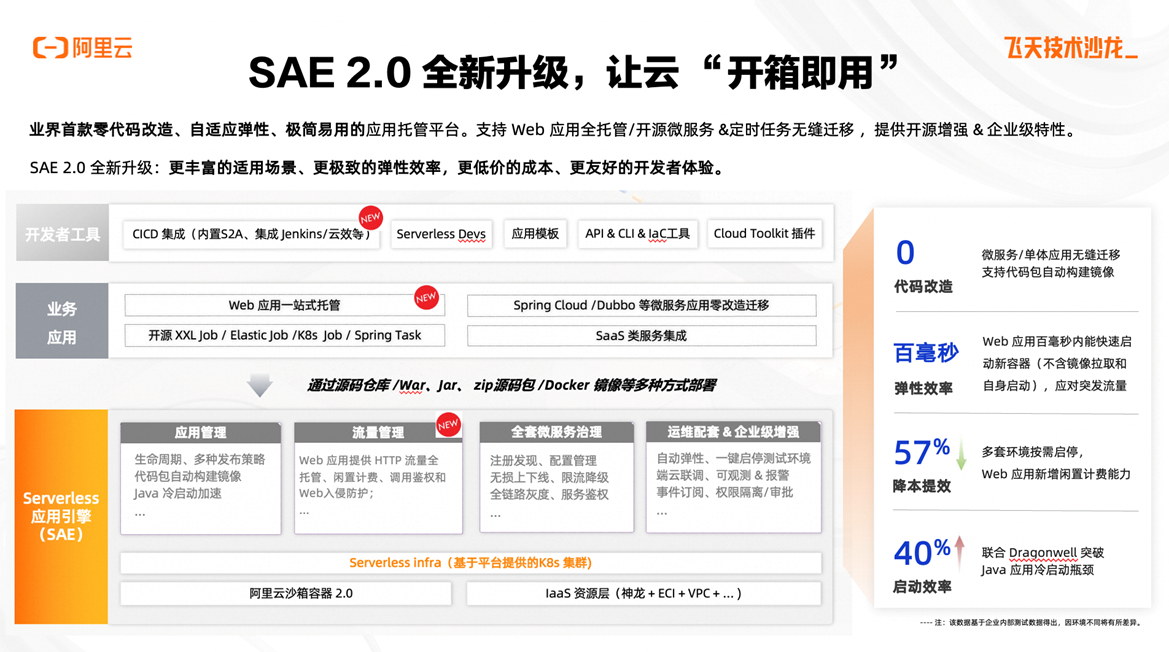Click the 微服务/单体应用无缝迁移 text
This screenshot has width=1169, height=652.
[x=1050, y=255]
